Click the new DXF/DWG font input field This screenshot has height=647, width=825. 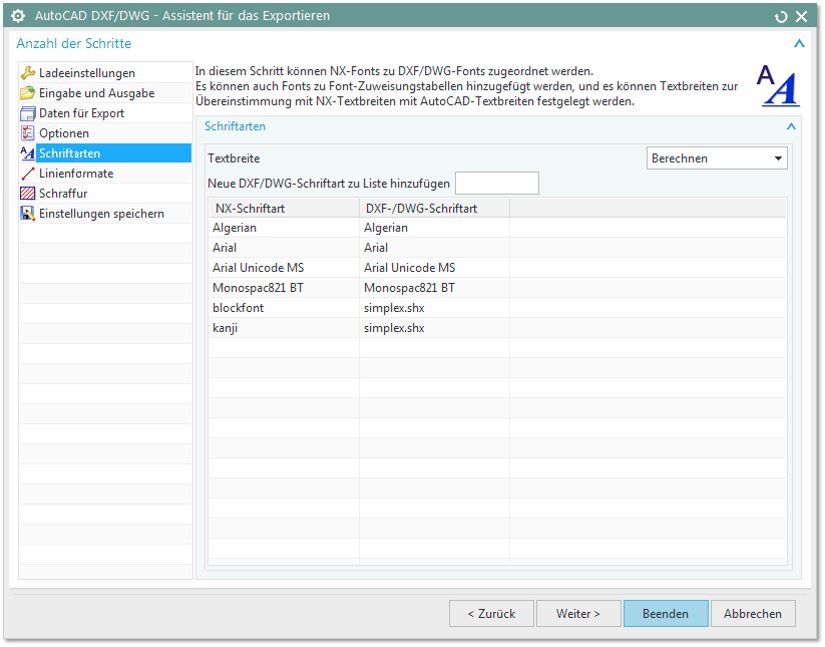pyautogui.click(x=496, y=183)
